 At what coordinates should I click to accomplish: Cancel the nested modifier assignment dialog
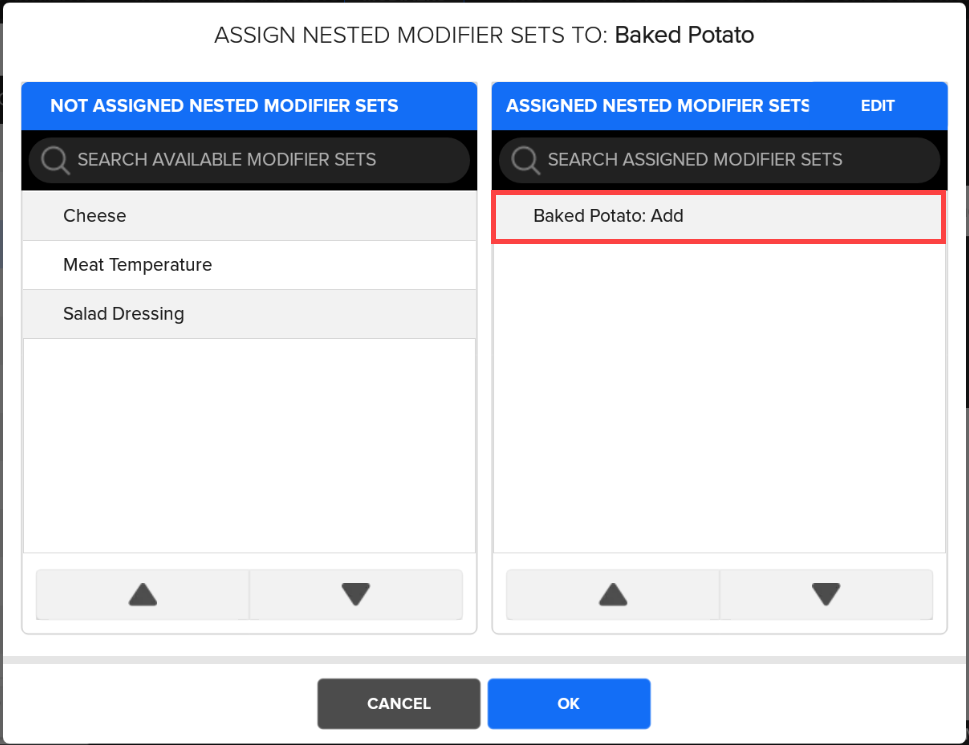[399, 704]
